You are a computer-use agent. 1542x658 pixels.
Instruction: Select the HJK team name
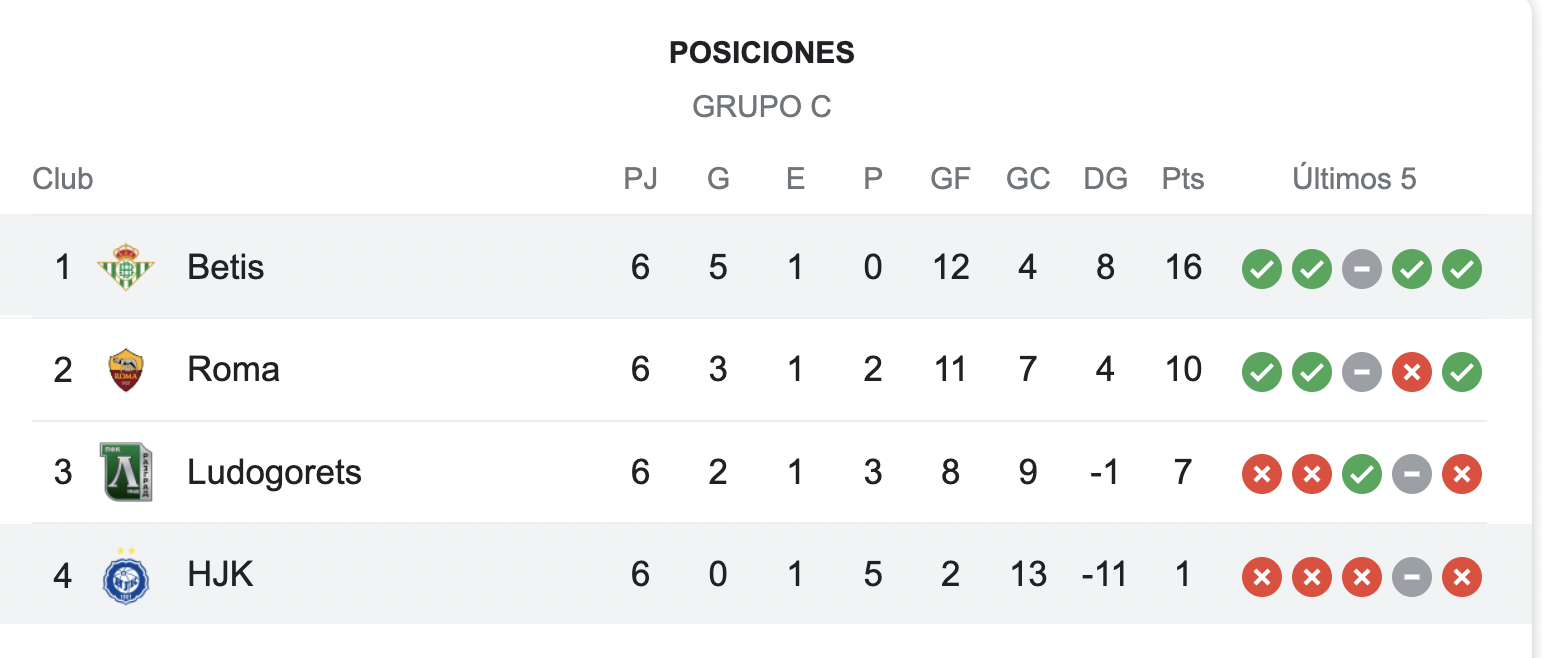pyautogui.click(x=220, y=575)
